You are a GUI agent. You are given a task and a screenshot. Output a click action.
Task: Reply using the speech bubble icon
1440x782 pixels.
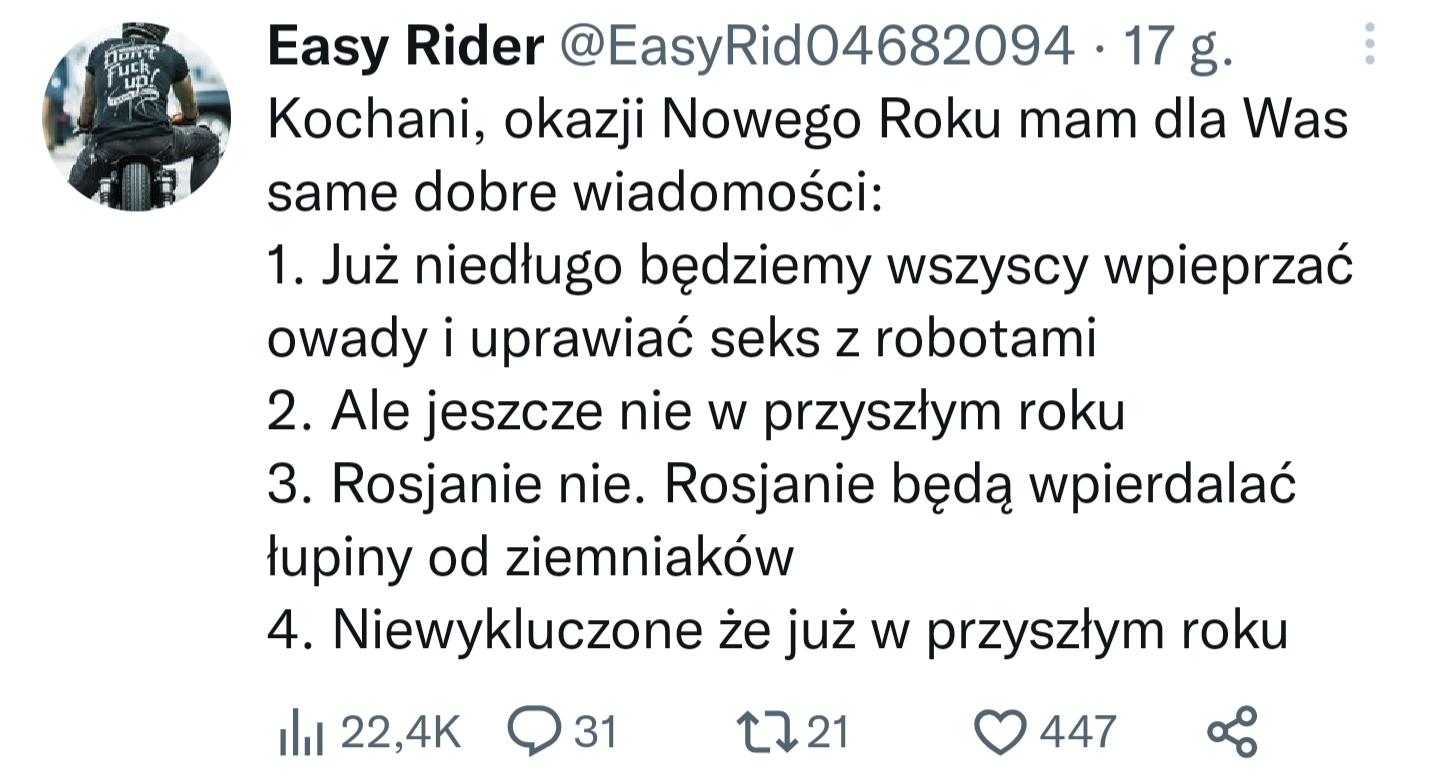pos(536,731)
